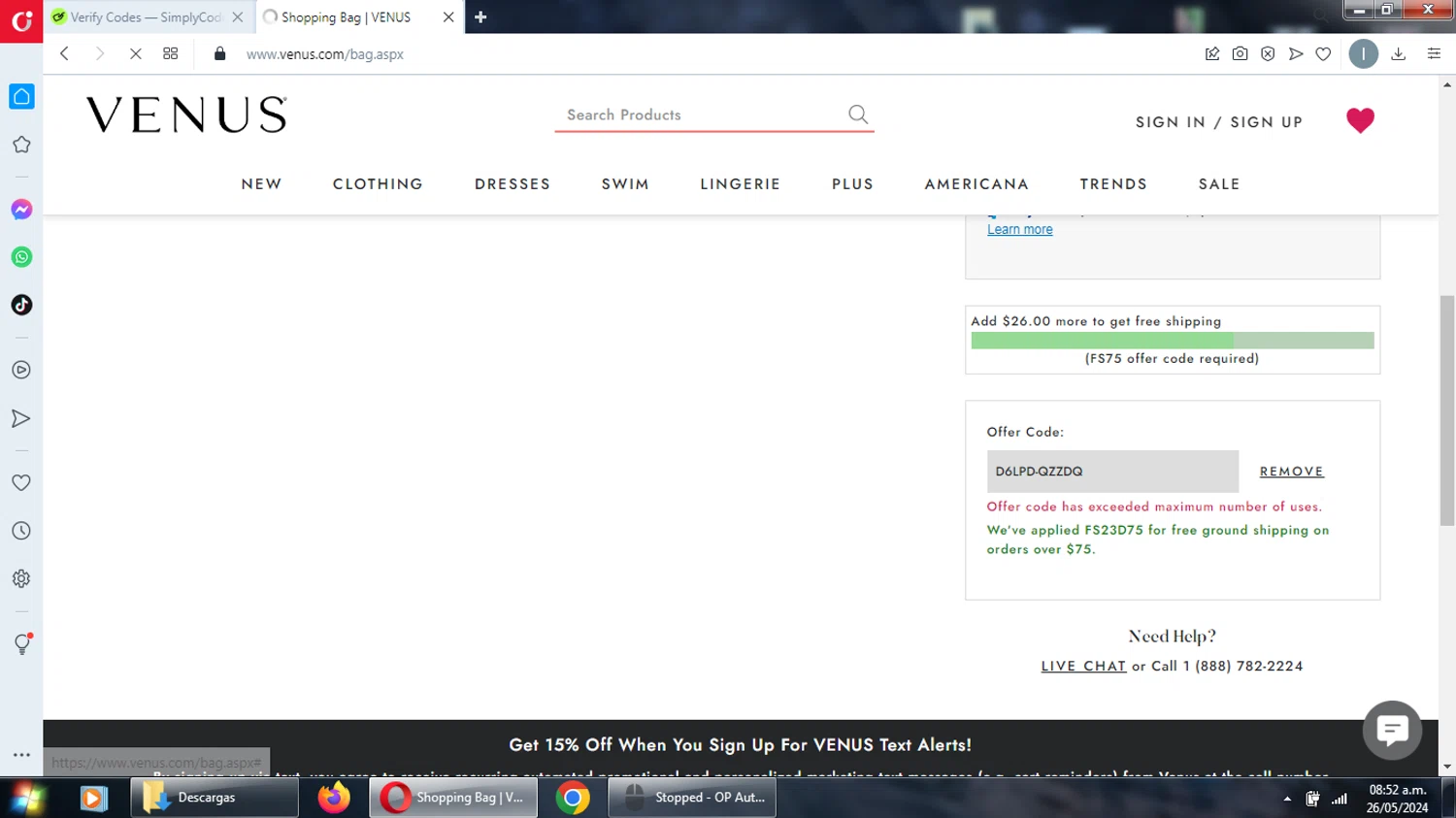View site security lock info

pos(220,54)
